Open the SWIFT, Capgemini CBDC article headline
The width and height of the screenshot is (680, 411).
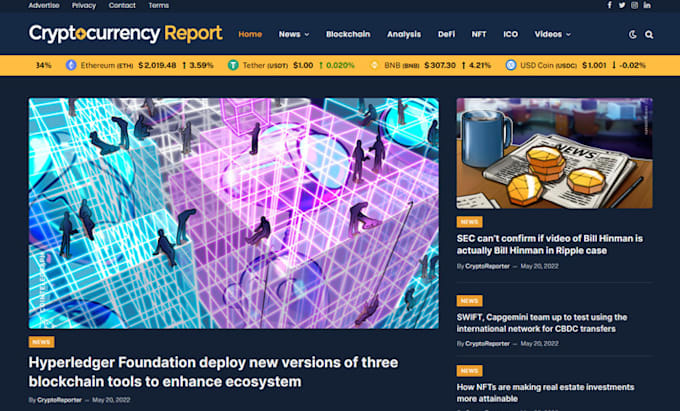point(542,323)
